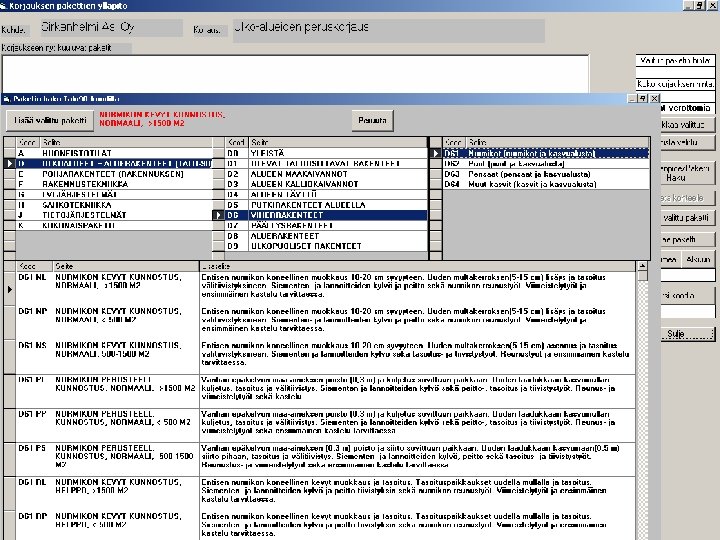Select package row D61 DP

click(x=326, y=526)
